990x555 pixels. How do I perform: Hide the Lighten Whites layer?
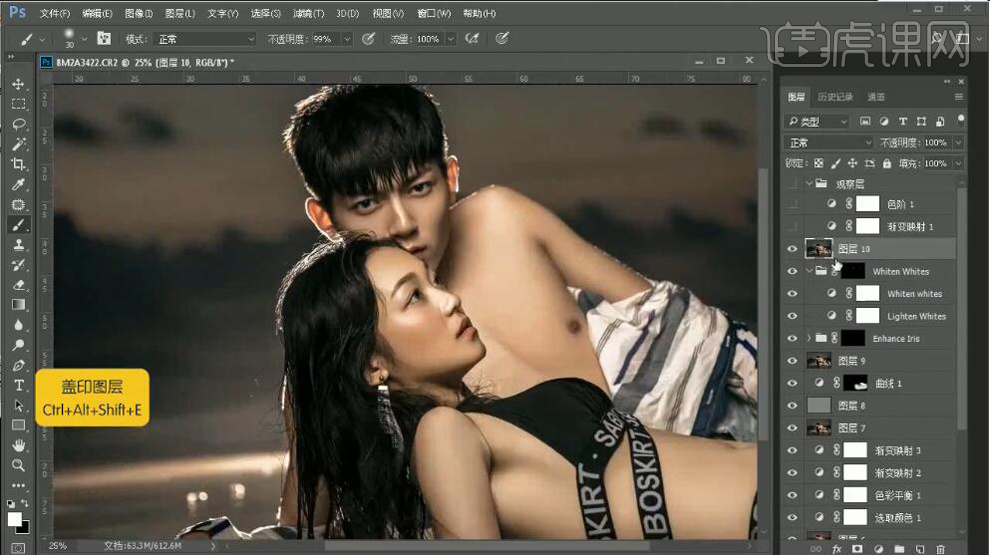(x=792, y=316)
